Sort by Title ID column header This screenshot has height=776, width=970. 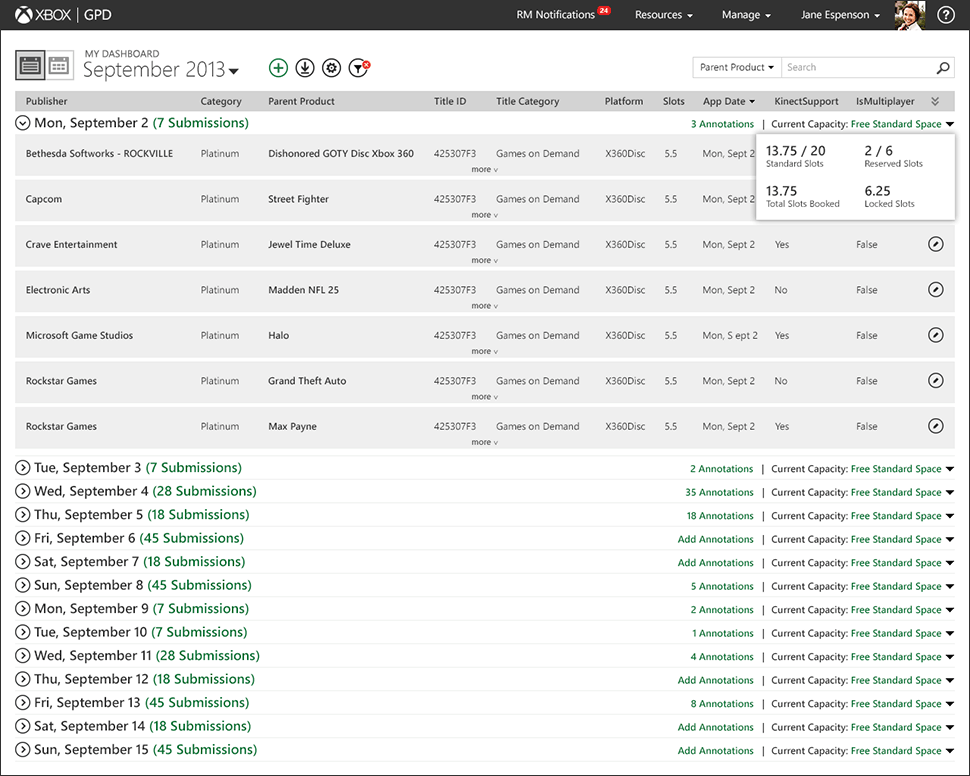pos(450,101)
